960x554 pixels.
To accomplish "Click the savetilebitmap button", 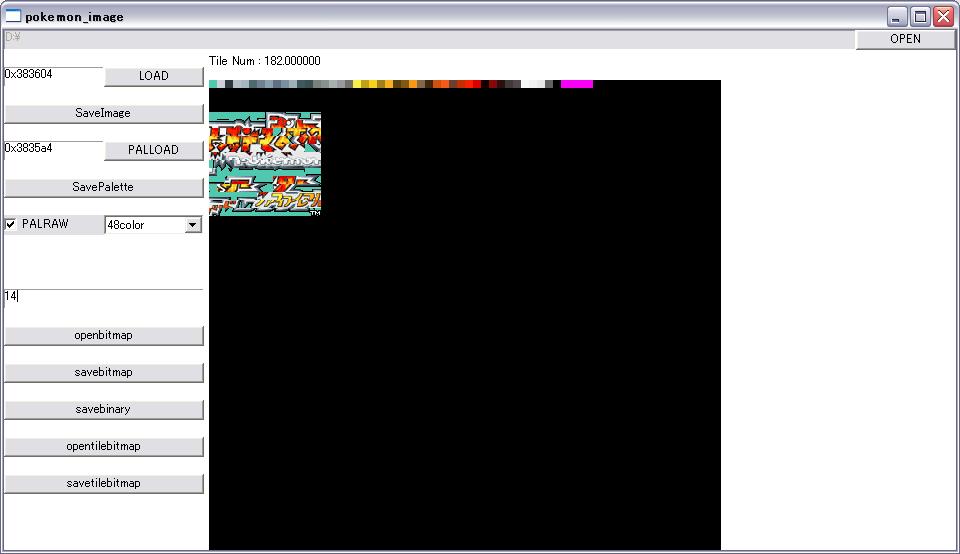I will (x=103, y=484).
